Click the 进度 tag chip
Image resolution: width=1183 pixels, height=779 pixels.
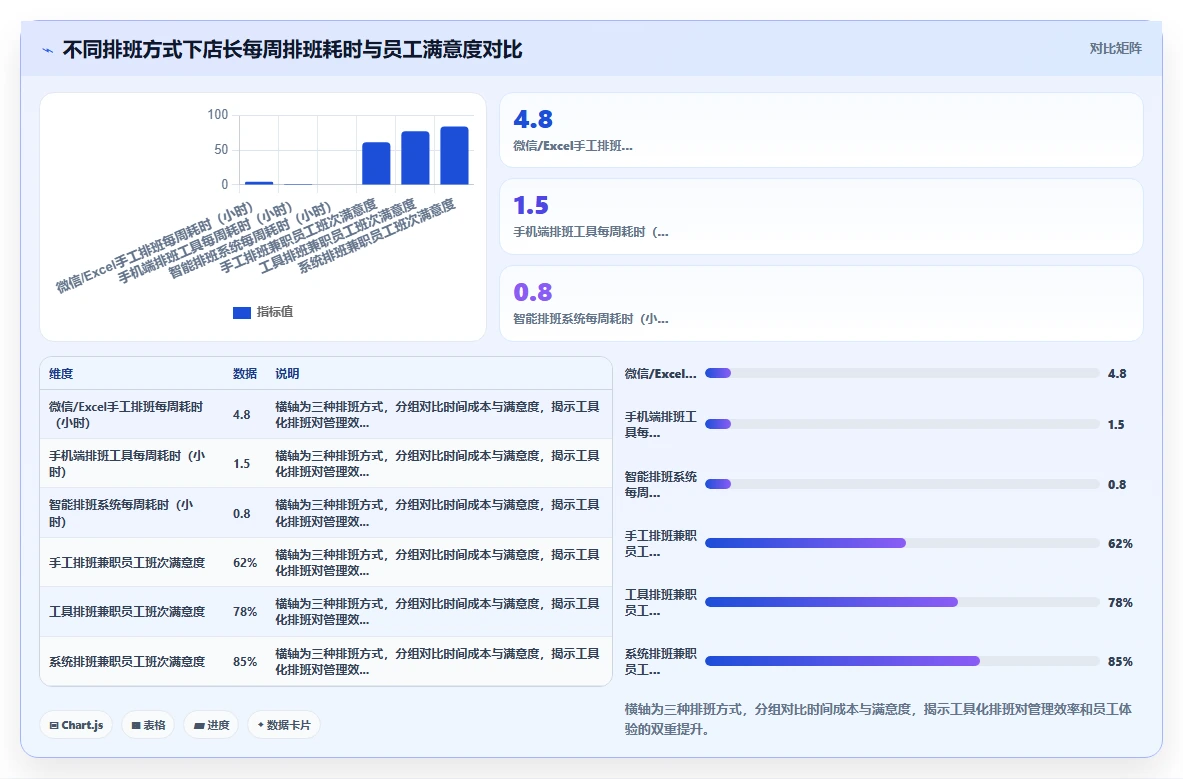pyautogui.click(x=211, y=725)
